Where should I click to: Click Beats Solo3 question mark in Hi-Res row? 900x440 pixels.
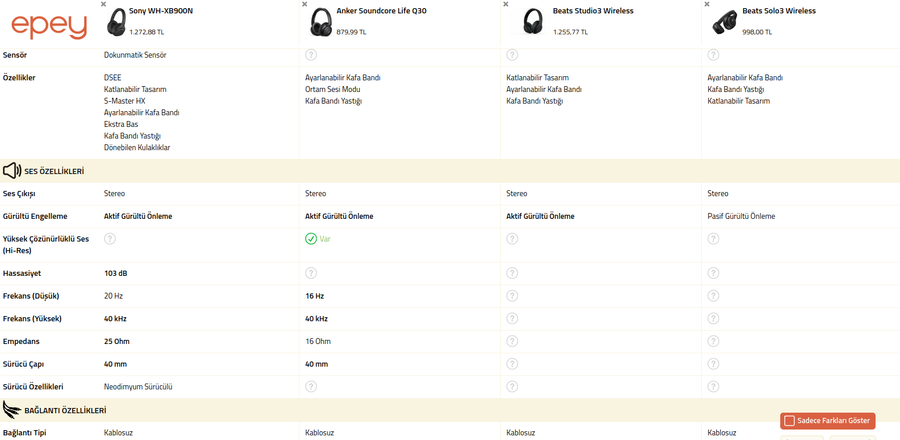pos(713,239)
